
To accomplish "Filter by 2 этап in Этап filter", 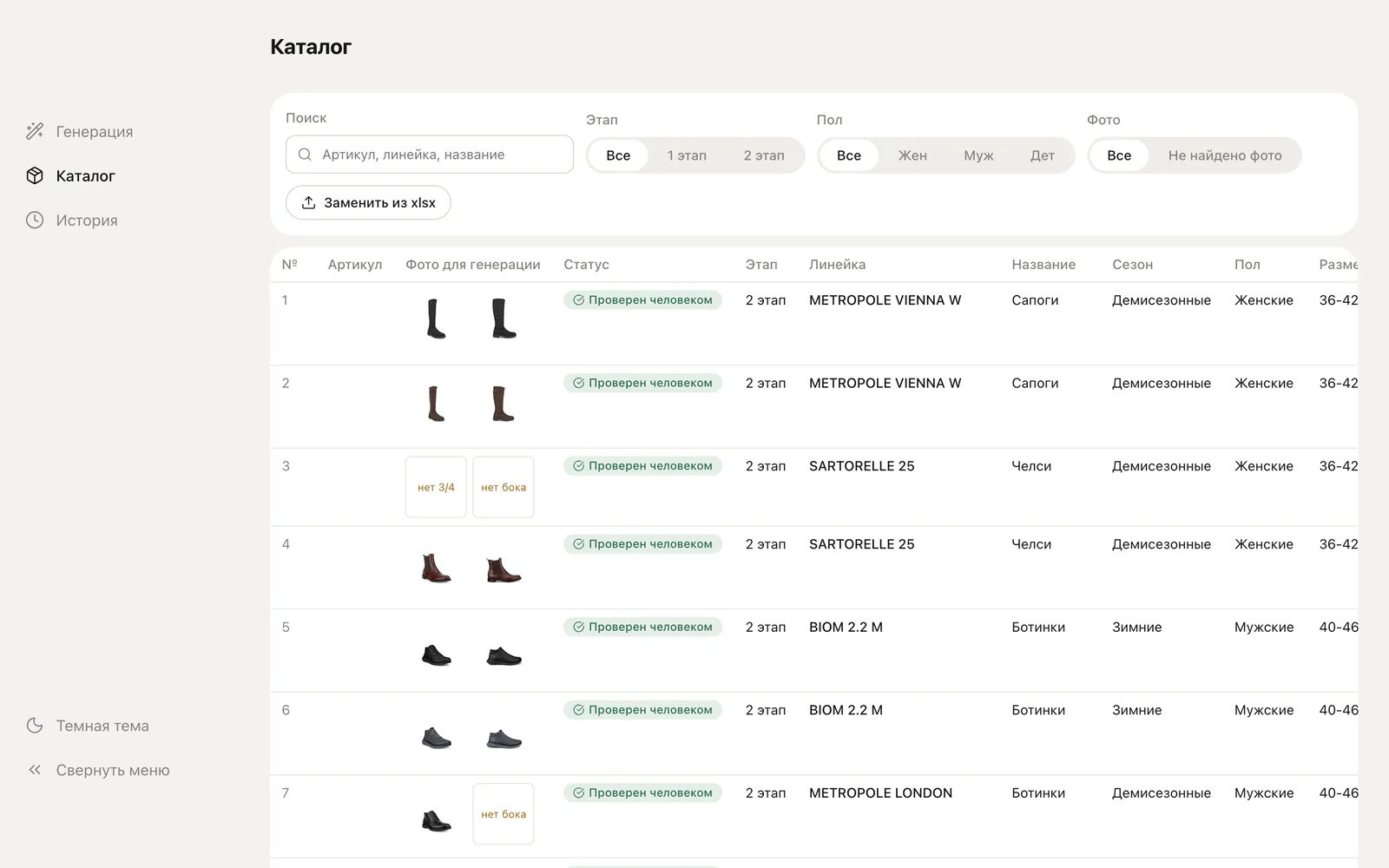I will pyautogui.click(x=764, y=155).
